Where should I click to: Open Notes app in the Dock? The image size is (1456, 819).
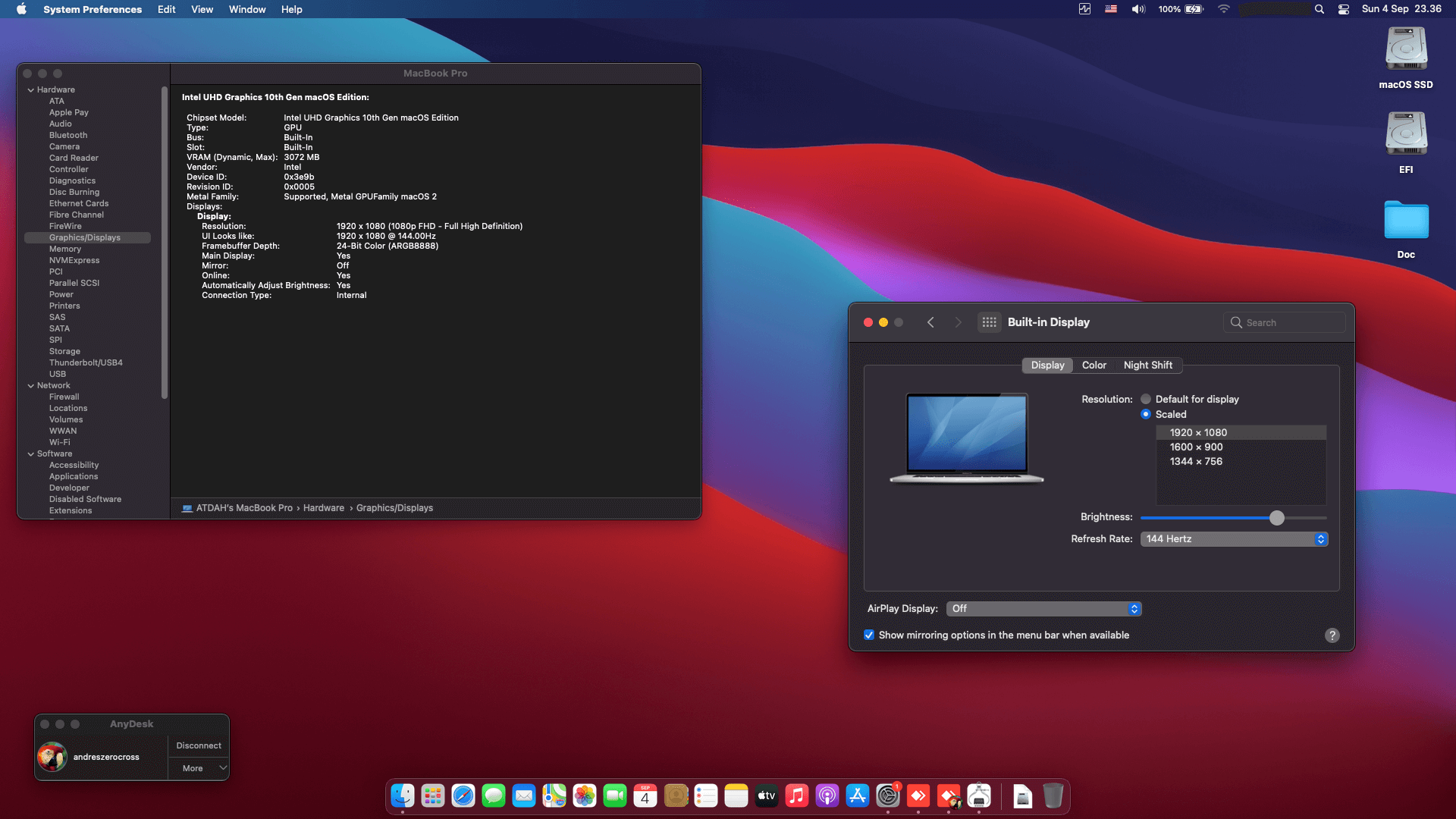(x=736, y=795)
